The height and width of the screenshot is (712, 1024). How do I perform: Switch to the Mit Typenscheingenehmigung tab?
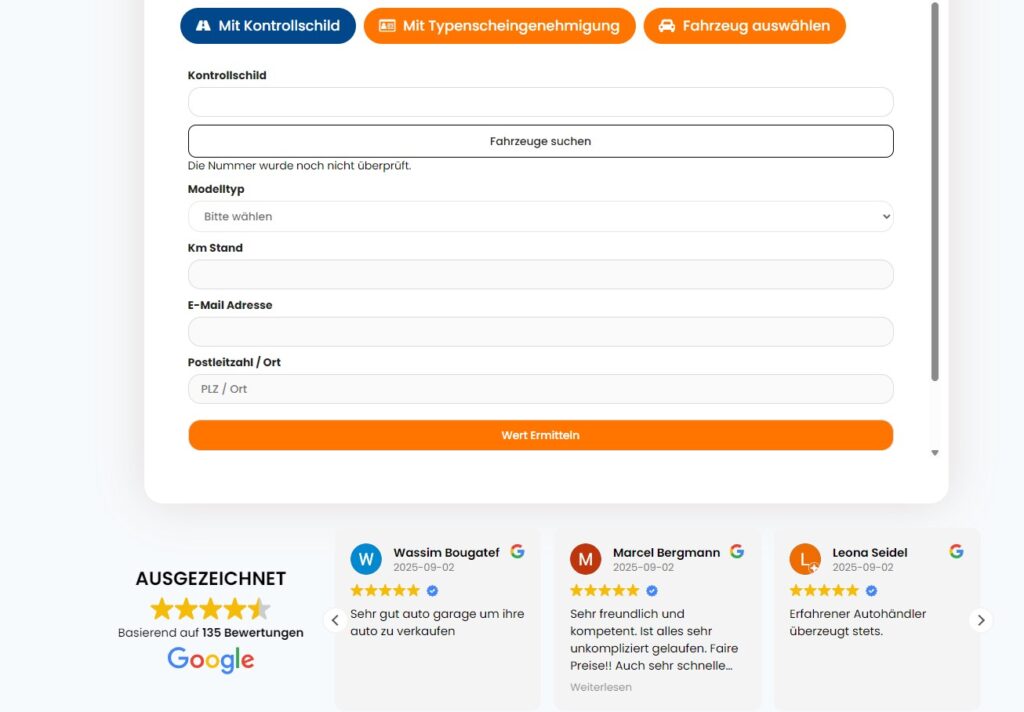point(498,26)
